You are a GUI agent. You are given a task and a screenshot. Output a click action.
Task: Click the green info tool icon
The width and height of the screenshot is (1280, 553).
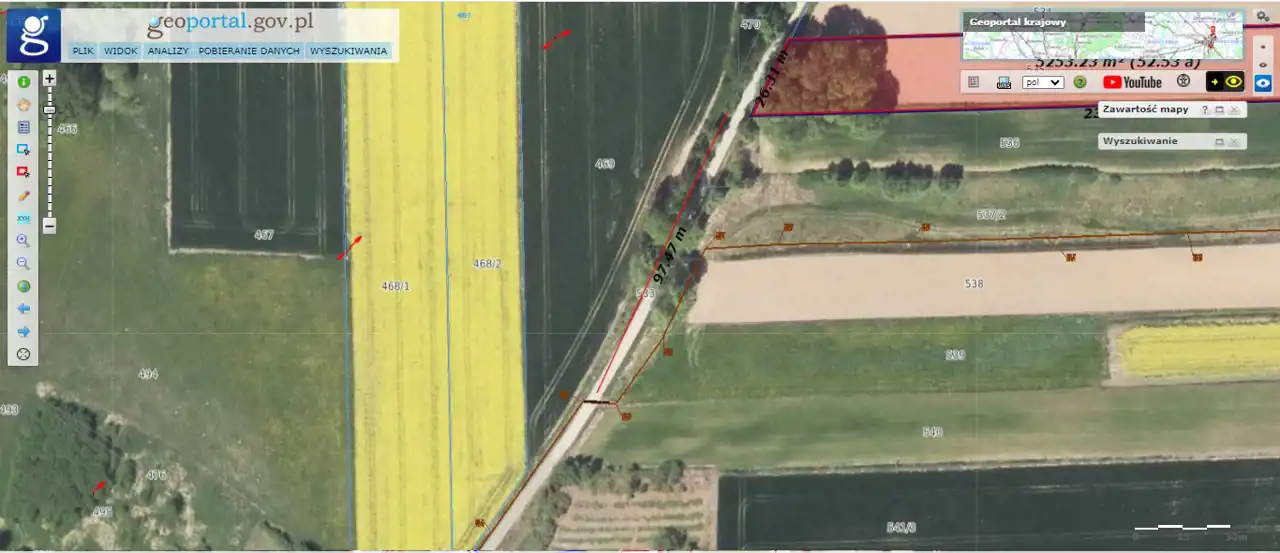(x=23, y=81)
